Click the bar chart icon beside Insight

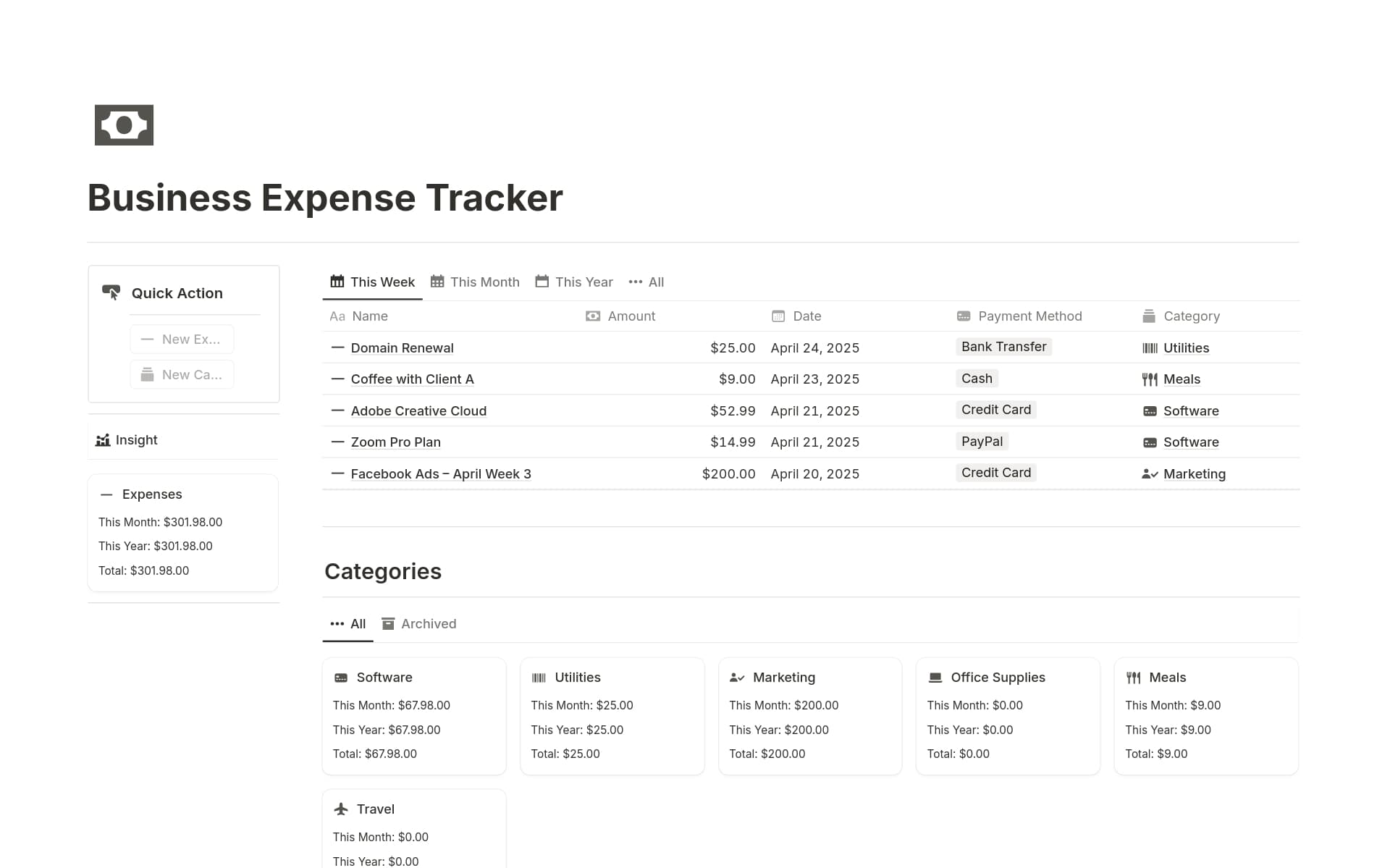pos(103,439)
